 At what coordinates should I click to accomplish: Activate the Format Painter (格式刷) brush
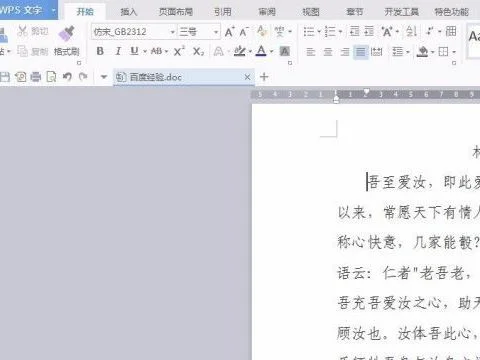[x=66, y=33]
